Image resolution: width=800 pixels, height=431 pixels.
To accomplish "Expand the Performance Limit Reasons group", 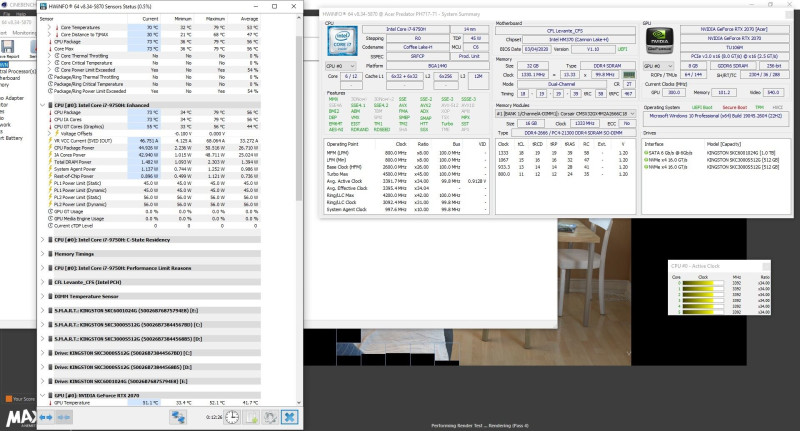I will pyautogui.click(x=42, y=268).
